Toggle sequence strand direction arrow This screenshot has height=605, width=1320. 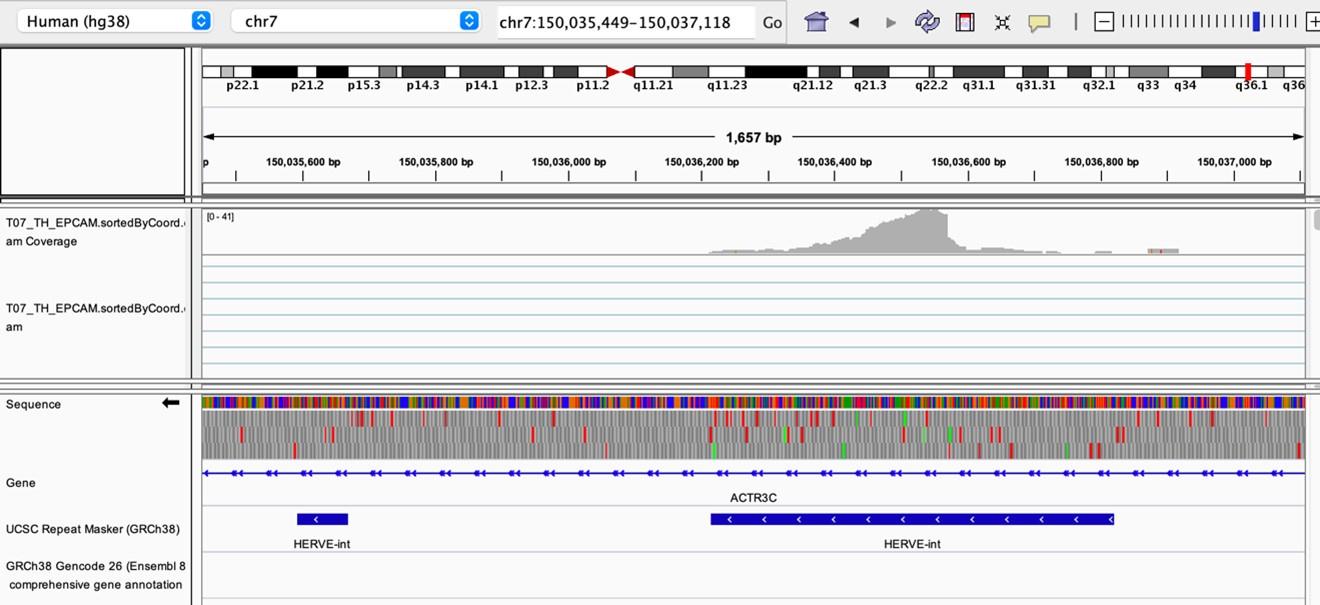click(171, 403)
